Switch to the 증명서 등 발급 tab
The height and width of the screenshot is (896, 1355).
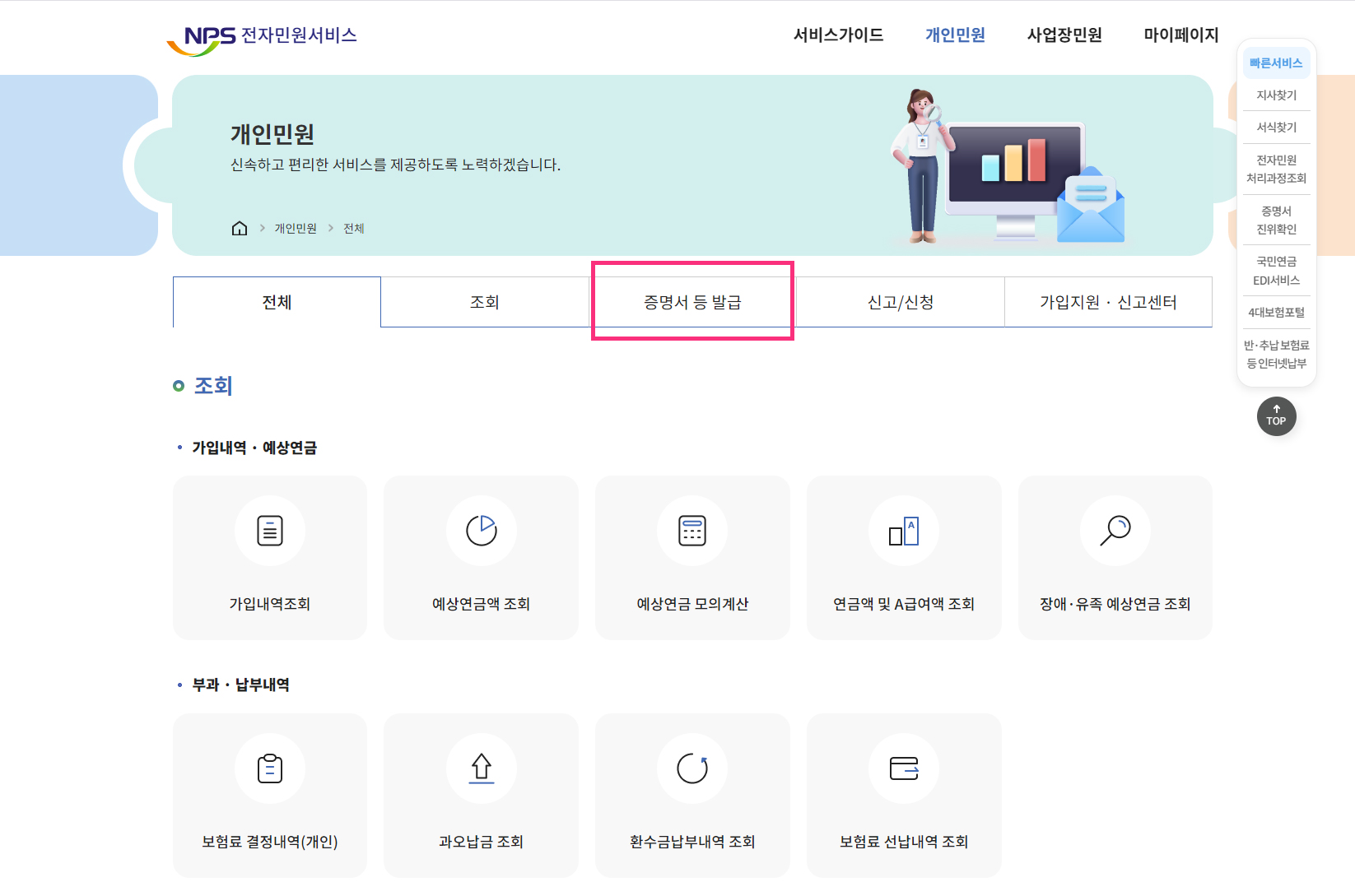pos(692,301)
